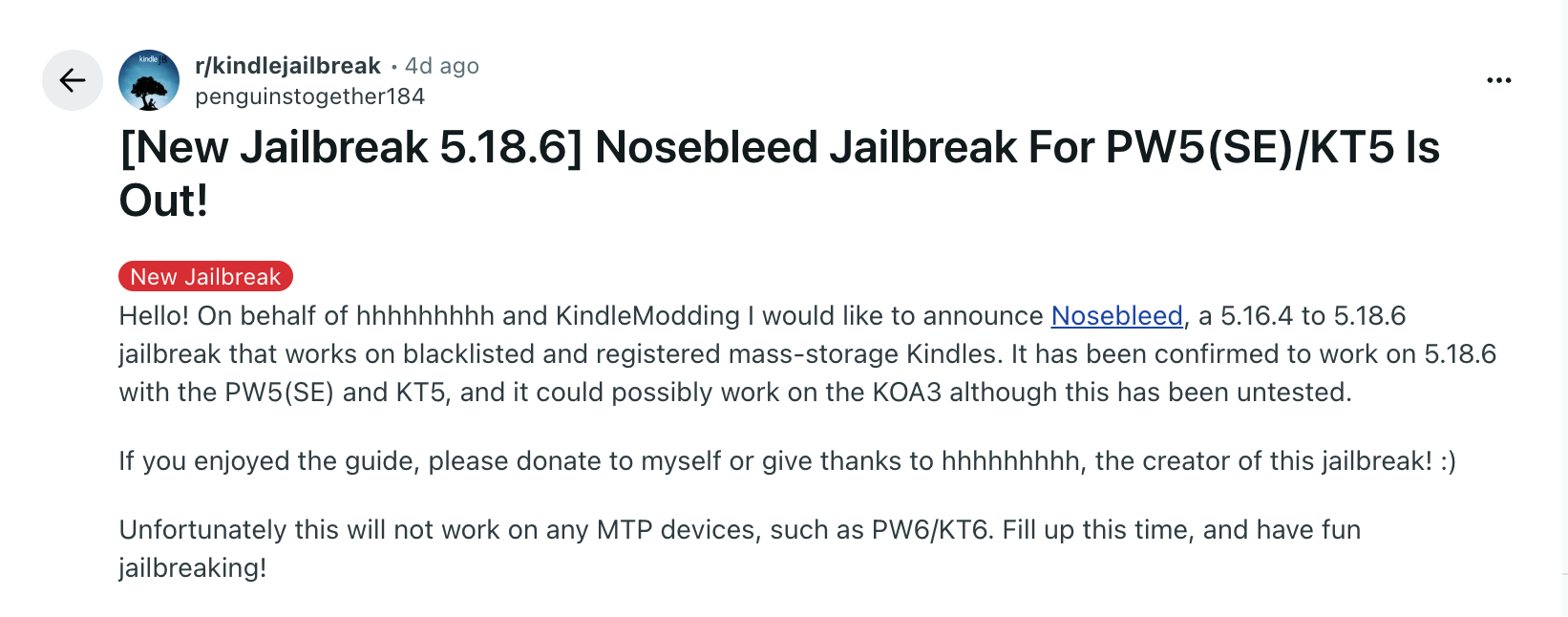Viewport: 1568px width, 617px height.
Task: Click the paragraph beginning "If you enjoyed the guide"
Action: tap(786, 461)
